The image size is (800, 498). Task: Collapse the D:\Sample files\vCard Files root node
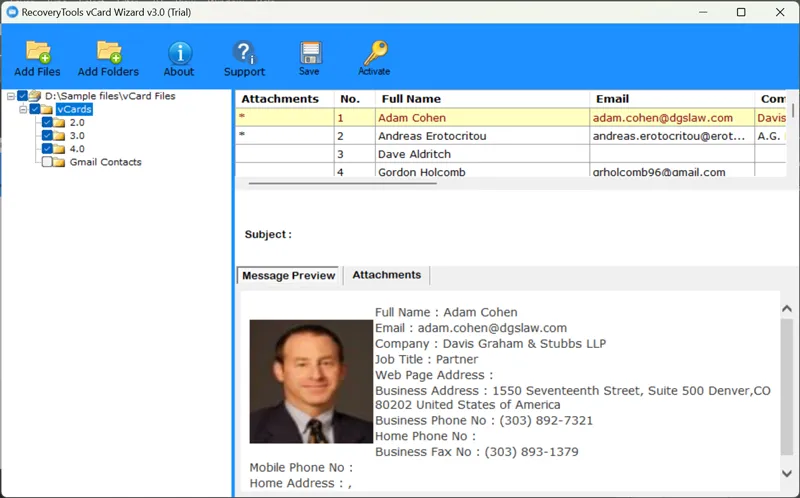(10, 96)
